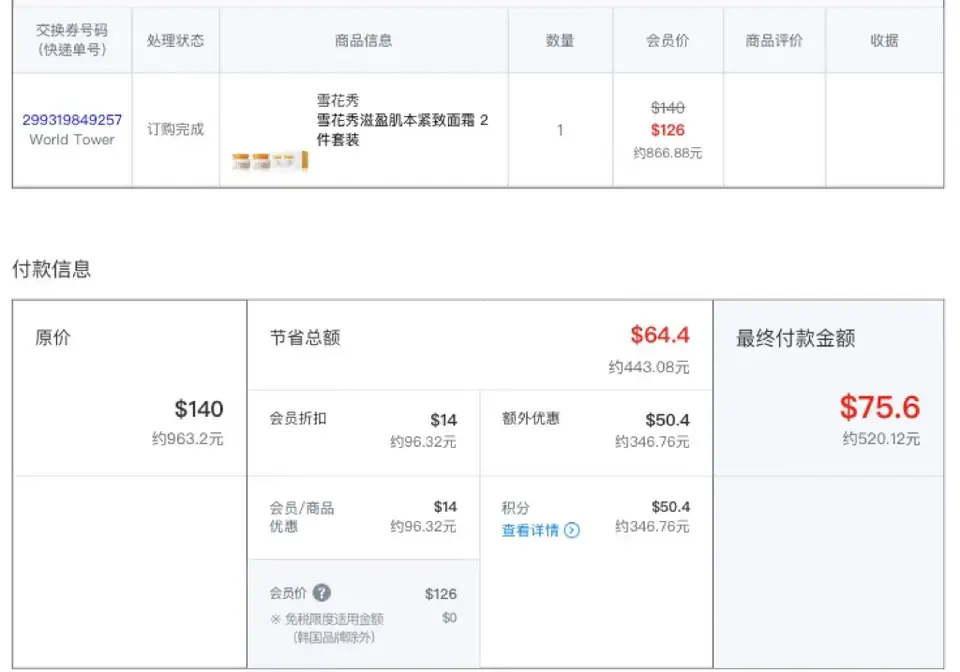The width and height of the screenshot is (960, 672).
Task: Click the 收据 column header
Action: [884, 40]
